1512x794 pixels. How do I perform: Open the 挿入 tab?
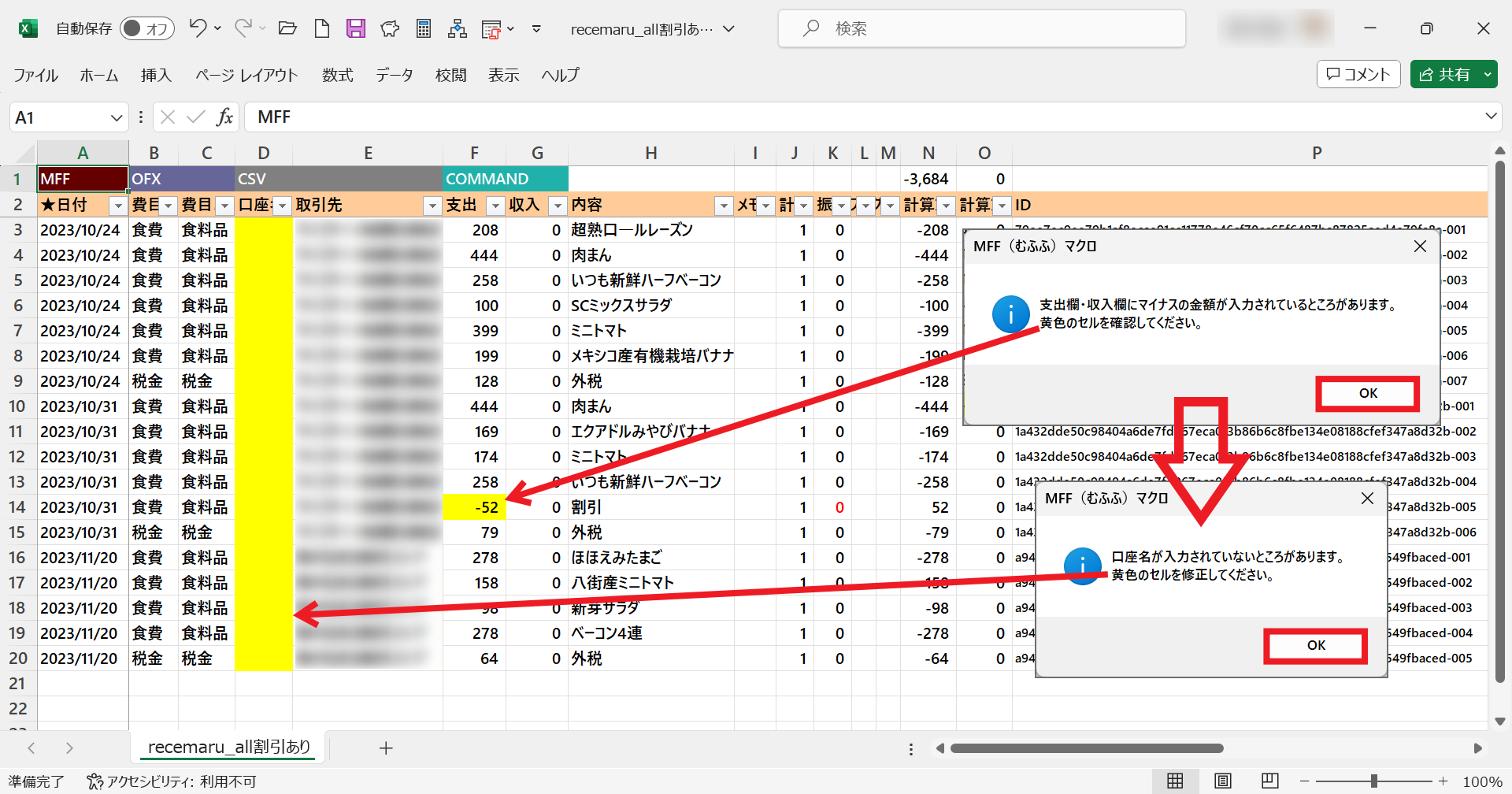(156, 75)
